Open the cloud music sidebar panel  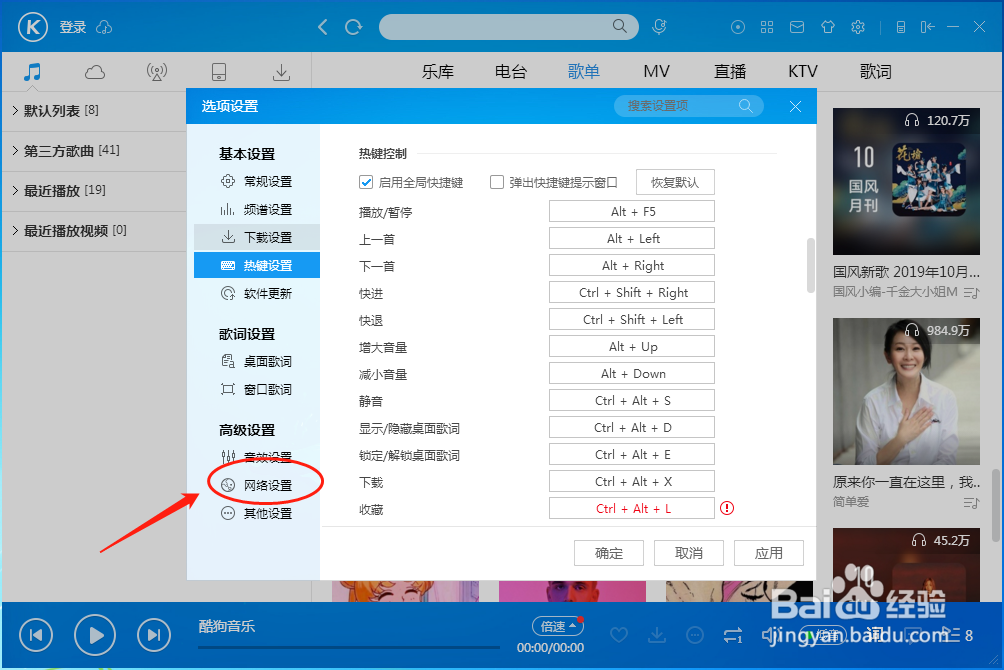pyautogui.click(x=95, y=71)
